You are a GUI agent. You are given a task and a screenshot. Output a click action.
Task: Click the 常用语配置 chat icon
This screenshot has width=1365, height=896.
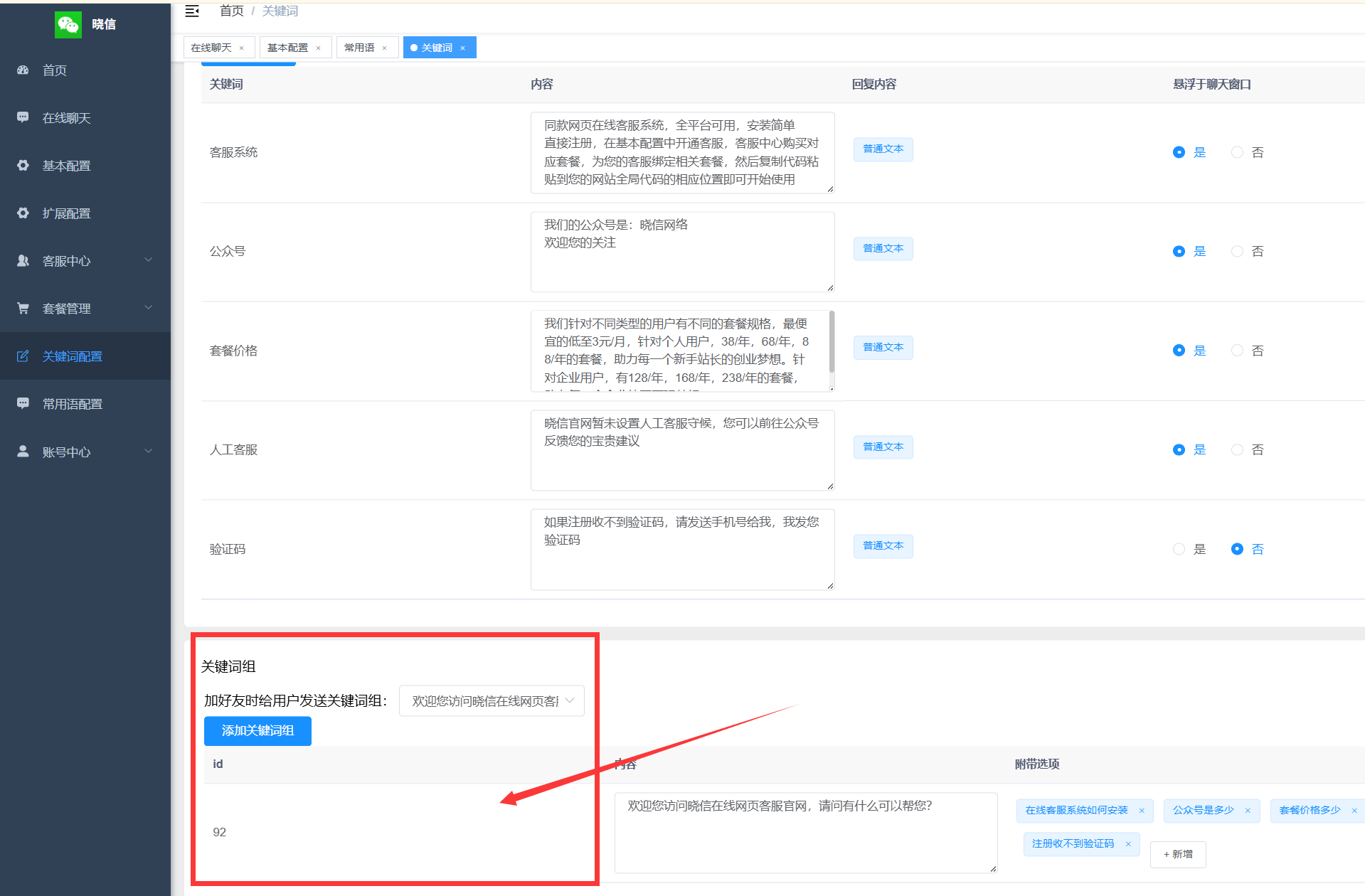click(x=23, y=403)
